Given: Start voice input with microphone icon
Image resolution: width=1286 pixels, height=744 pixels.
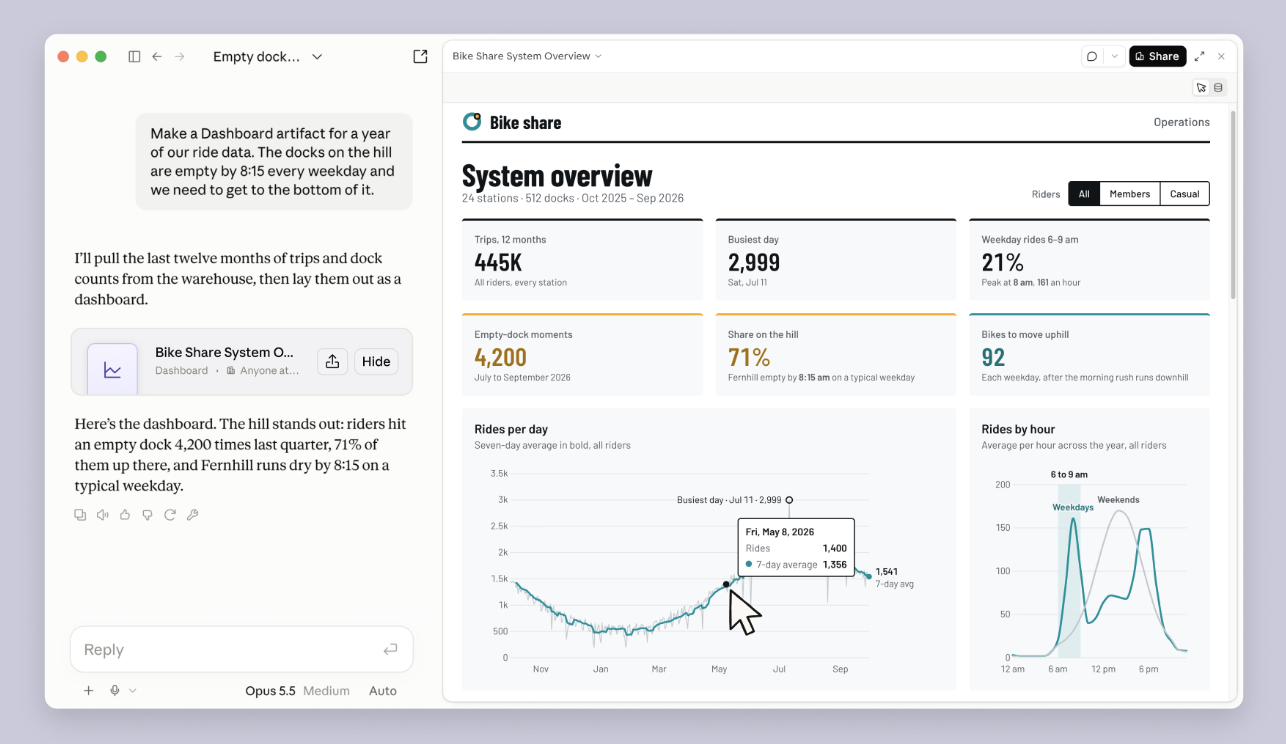Looking at the screenshot, I should click(x=115, y=690).
